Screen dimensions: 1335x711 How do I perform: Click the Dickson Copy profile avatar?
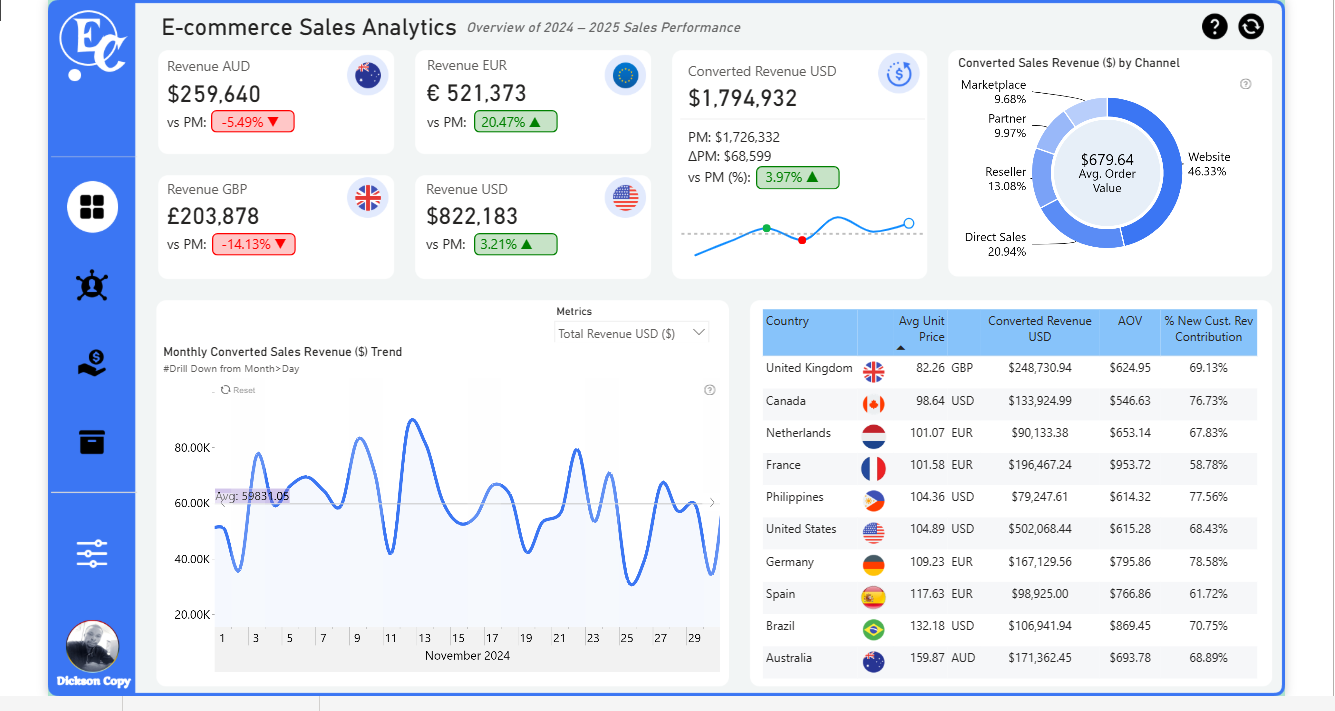click(x=92, y=647)
